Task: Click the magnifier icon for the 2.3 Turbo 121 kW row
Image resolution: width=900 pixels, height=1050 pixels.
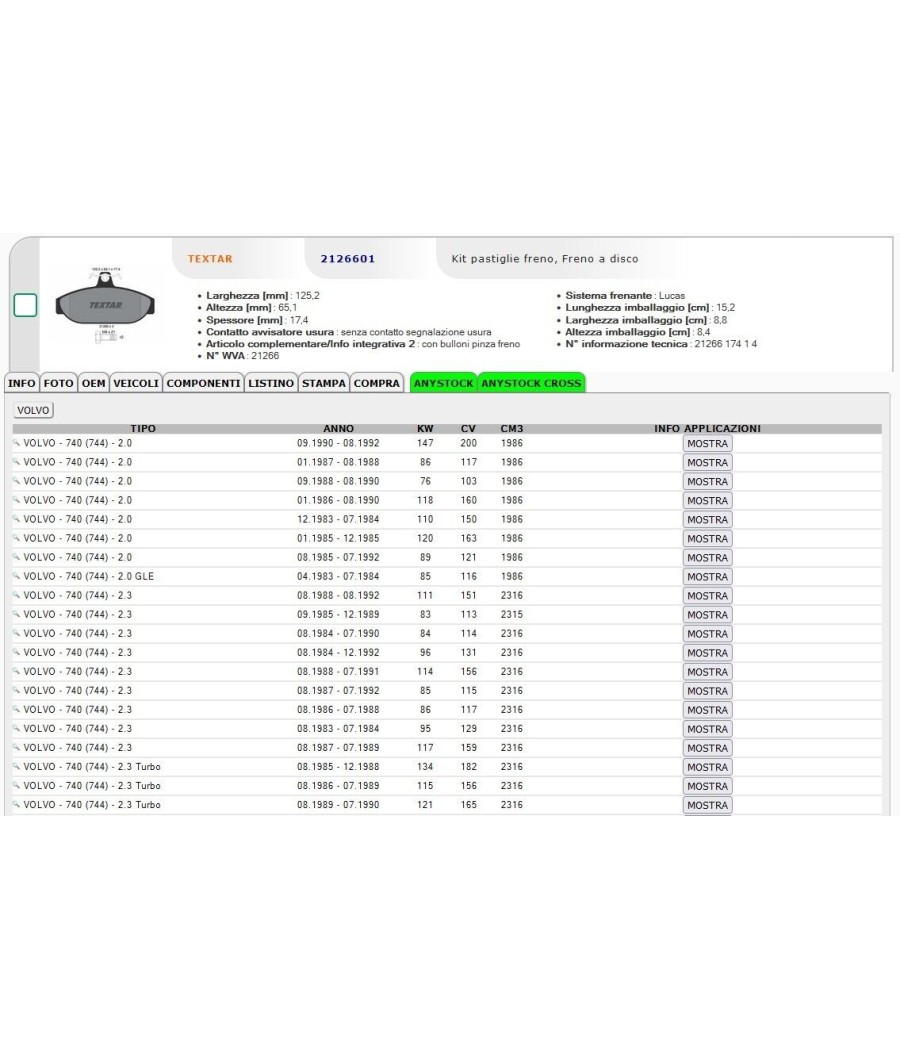Action: (16, 804)
